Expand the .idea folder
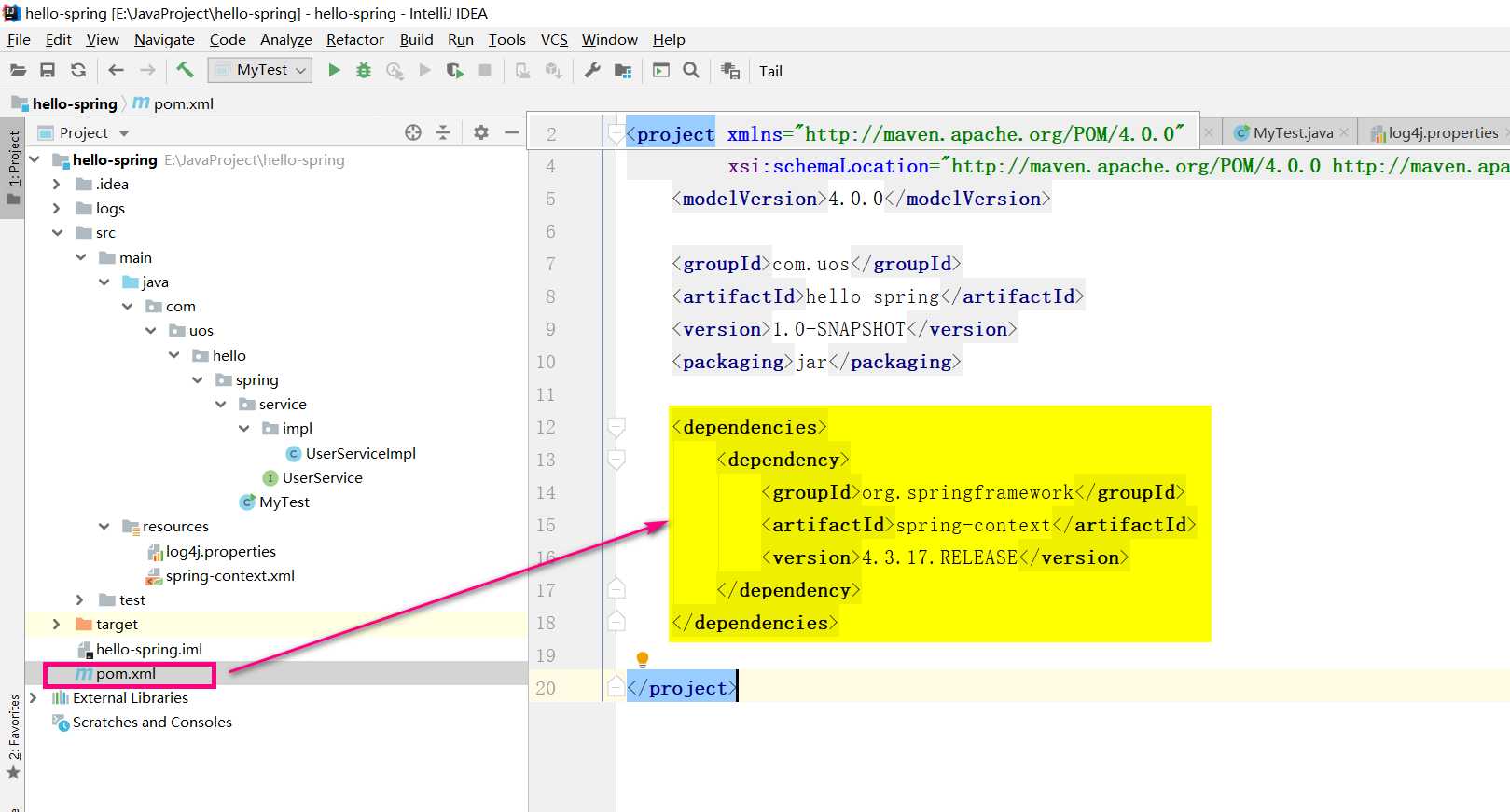This screenshot has width=1510, height=812. pyautogui.click(x=57, y=184)
